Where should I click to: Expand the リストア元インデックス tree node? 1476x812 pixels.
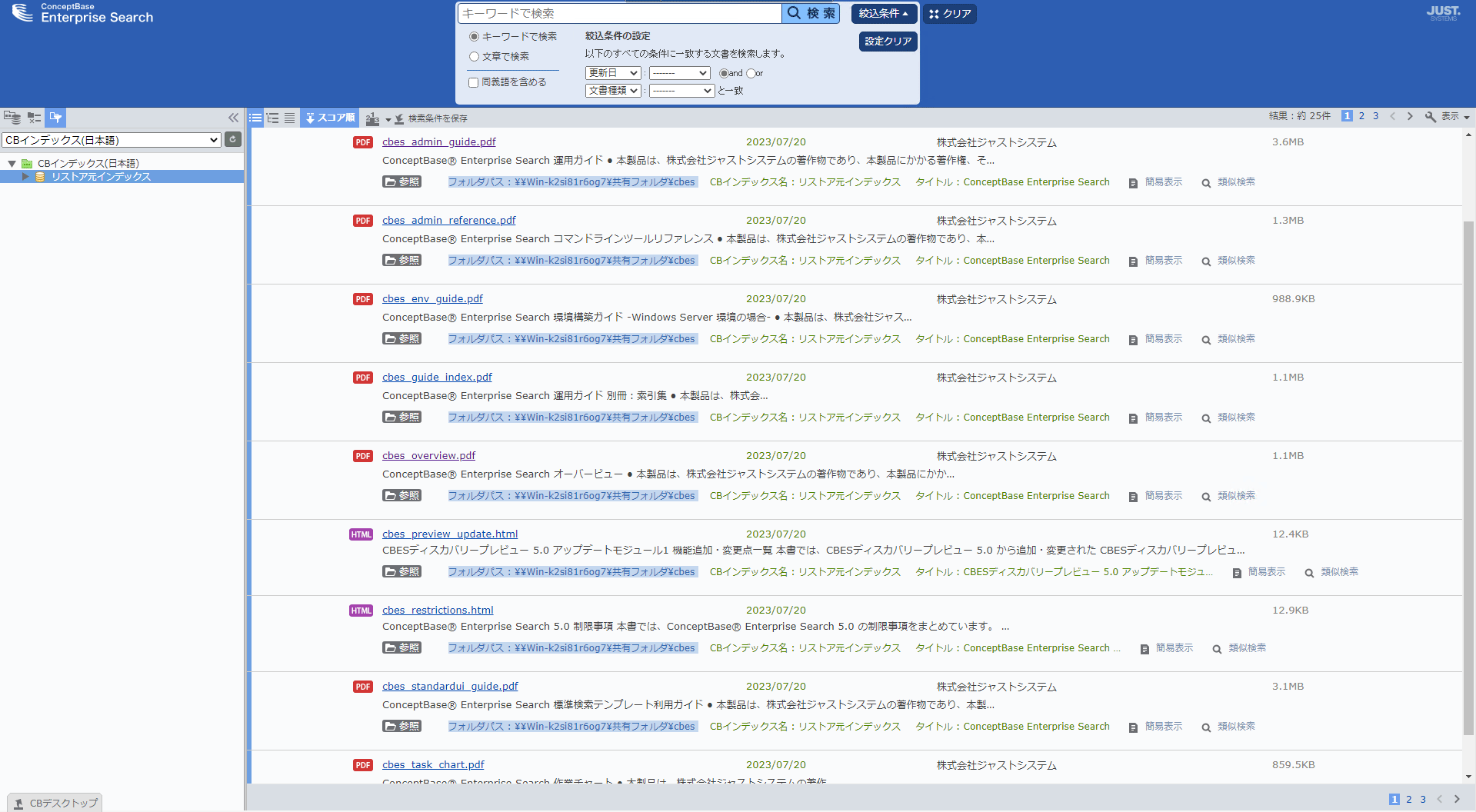point(25,177)
